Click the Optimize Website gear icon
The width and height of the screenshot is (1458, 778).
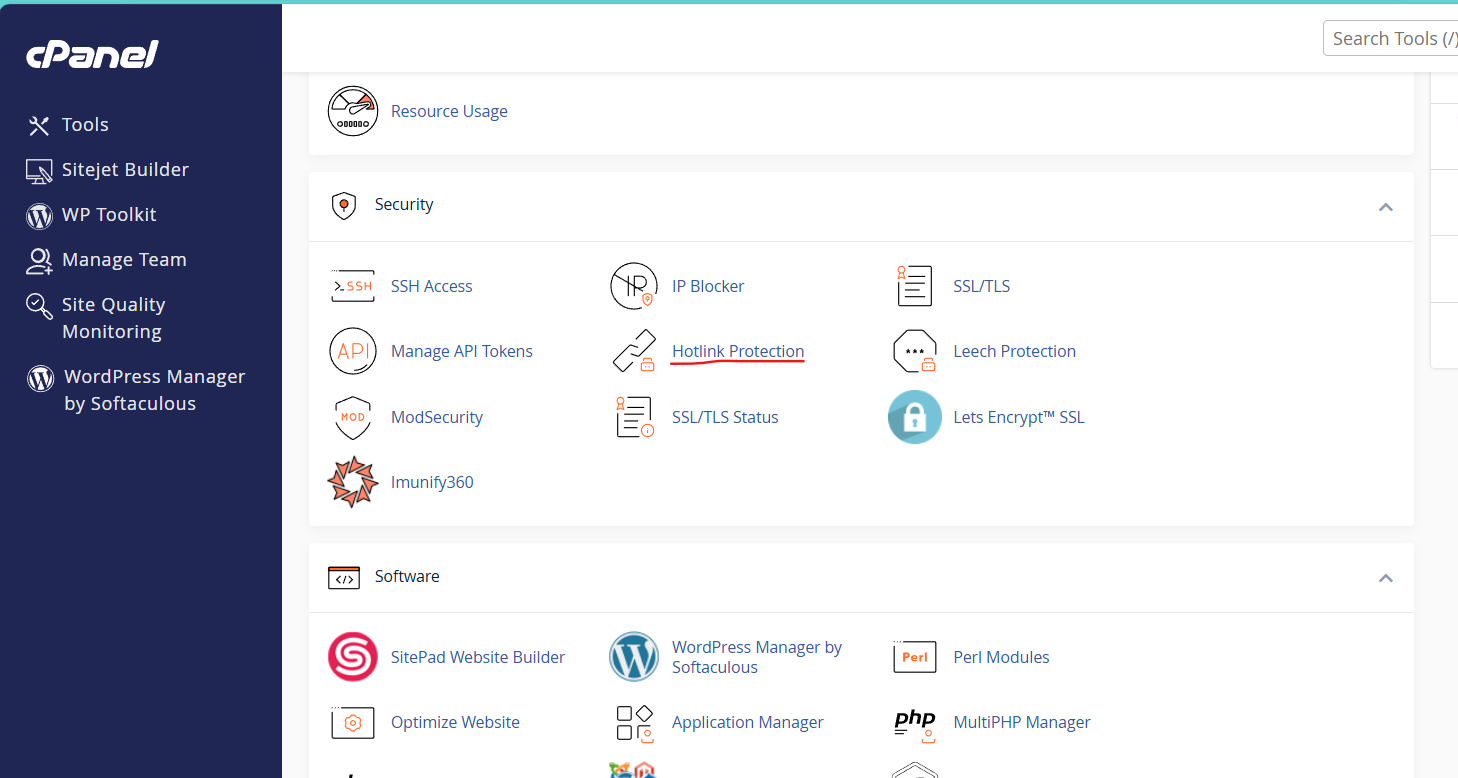[353, 722]
